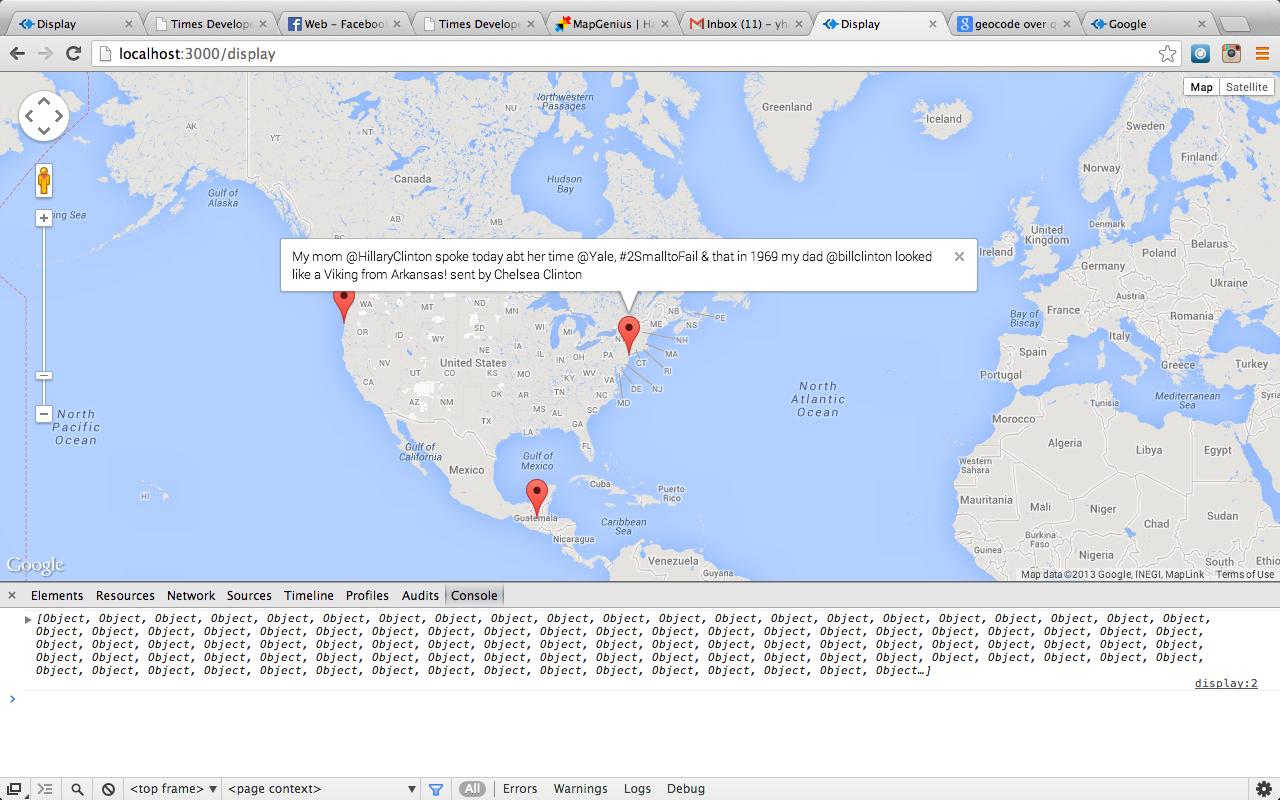
Task: Open the Chrome hamburger menu
Action: (1261, 54)
